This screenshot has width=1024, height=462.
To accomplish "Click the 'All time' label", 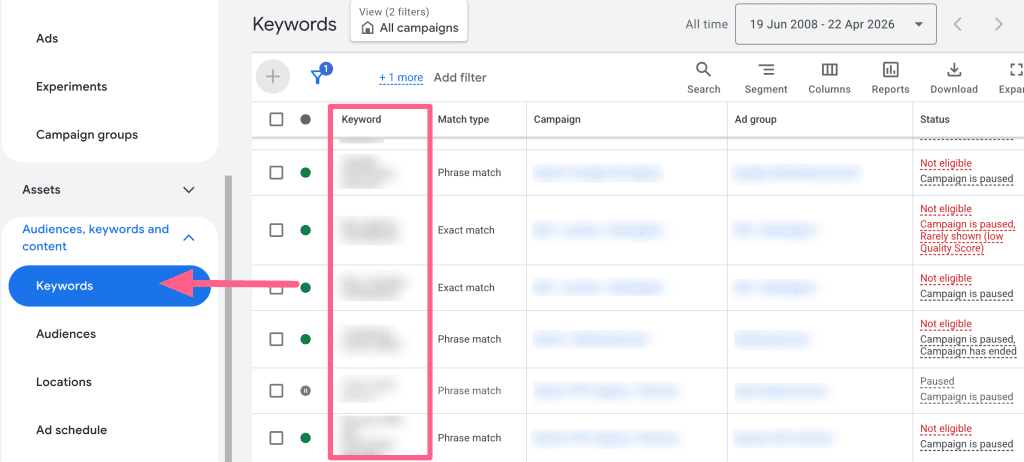I will (706, 25).
